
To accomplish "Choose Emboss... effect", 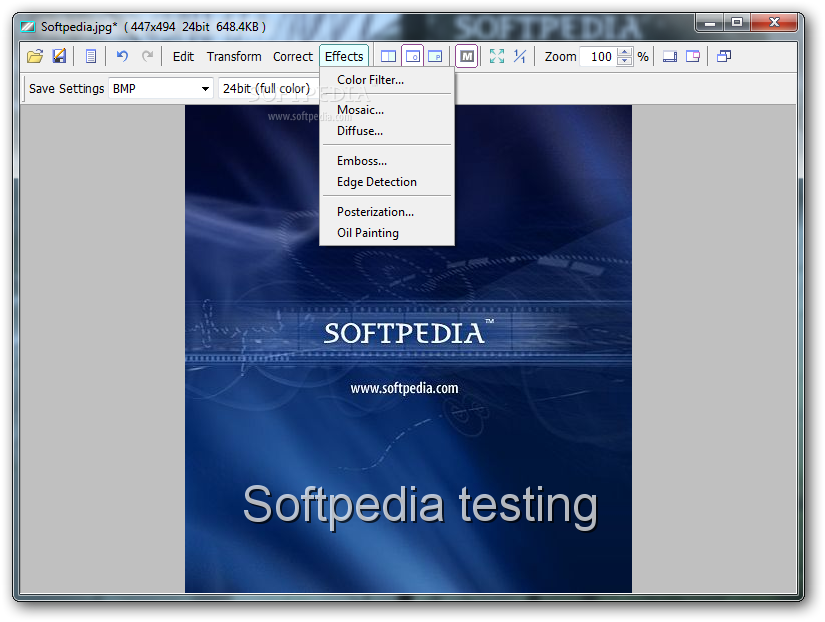I will click(387, 161).
